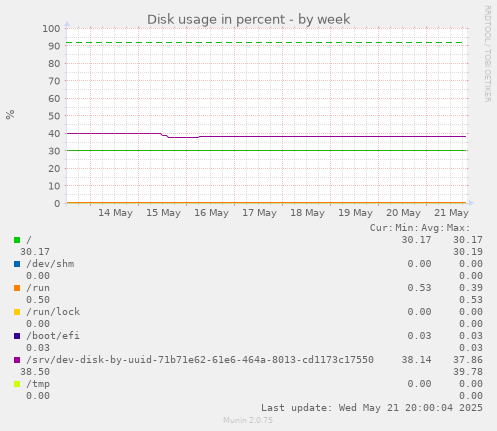
Task: Click the 100 y-axis label
Action: coord(51,29)
